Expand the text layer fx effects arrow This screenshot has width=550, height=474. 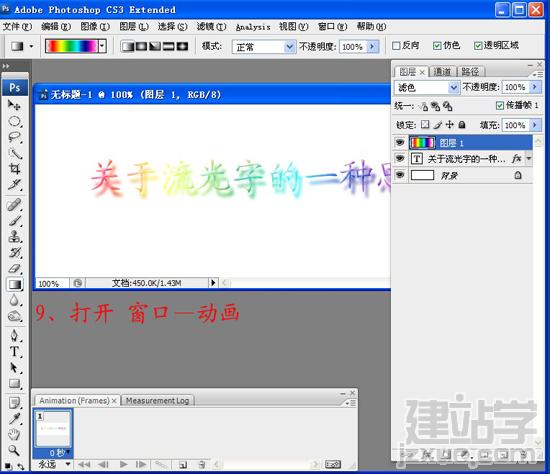coord(528,159)
